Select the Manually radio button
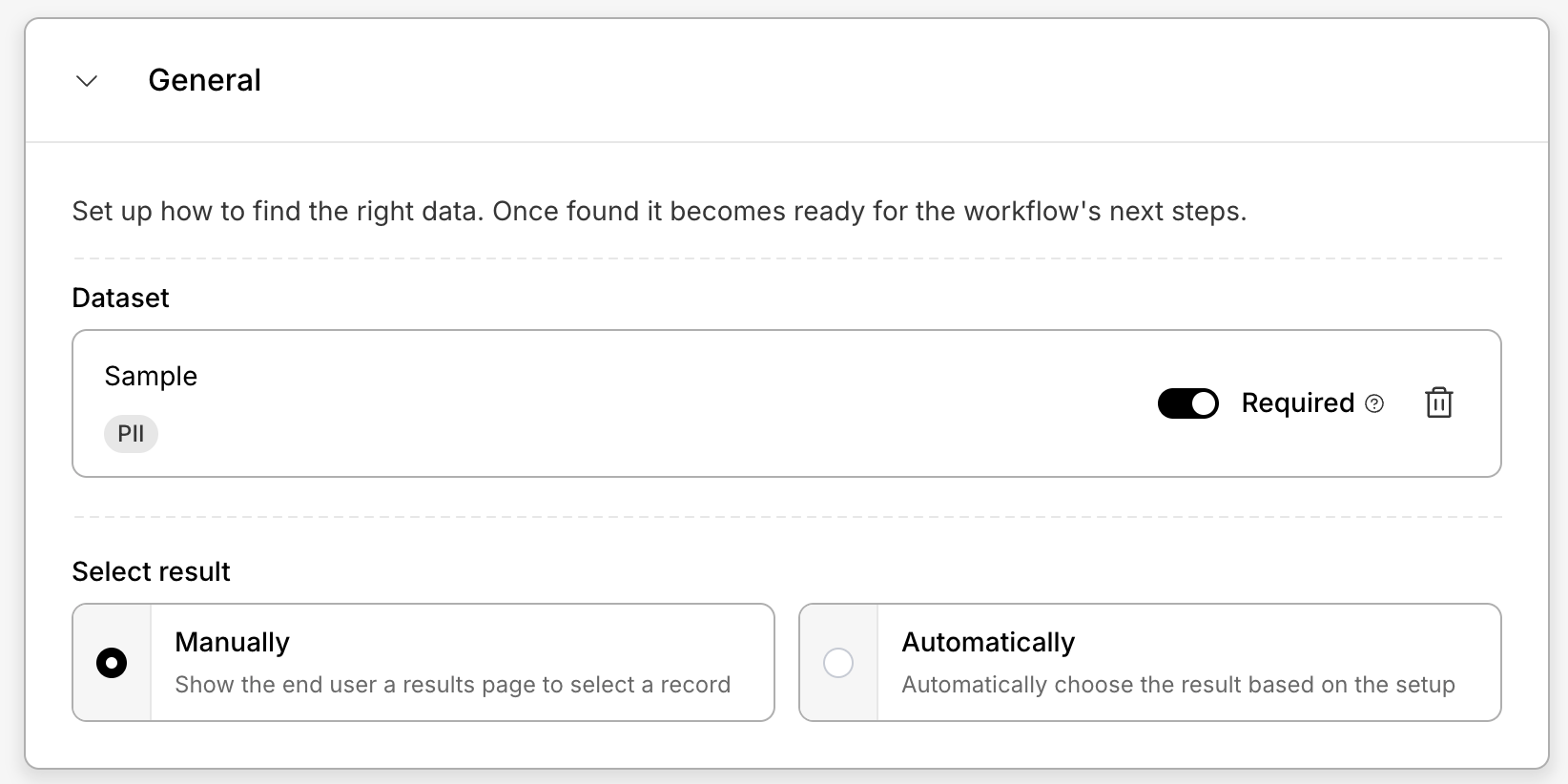The height and width of the screenshot is (784, 1568). [112, 663]
